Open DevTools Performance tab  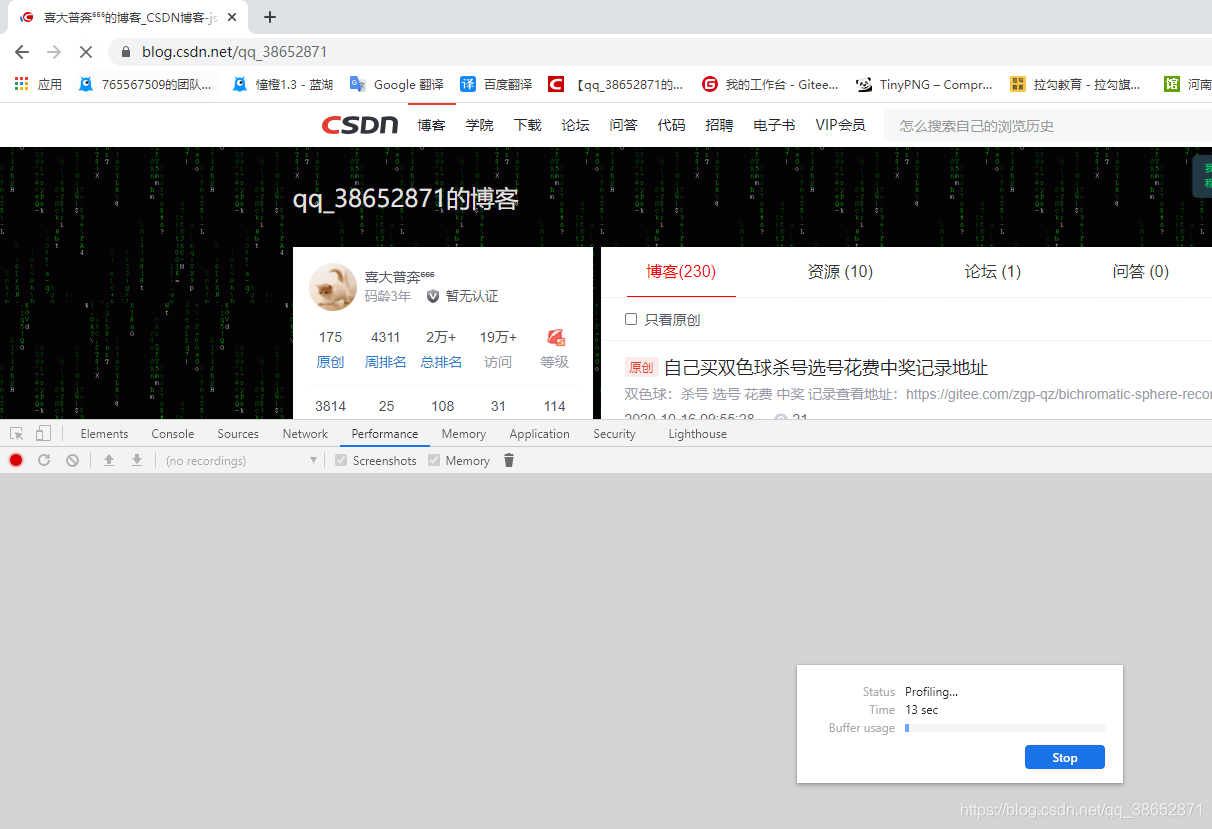click(x=385, y=434)
